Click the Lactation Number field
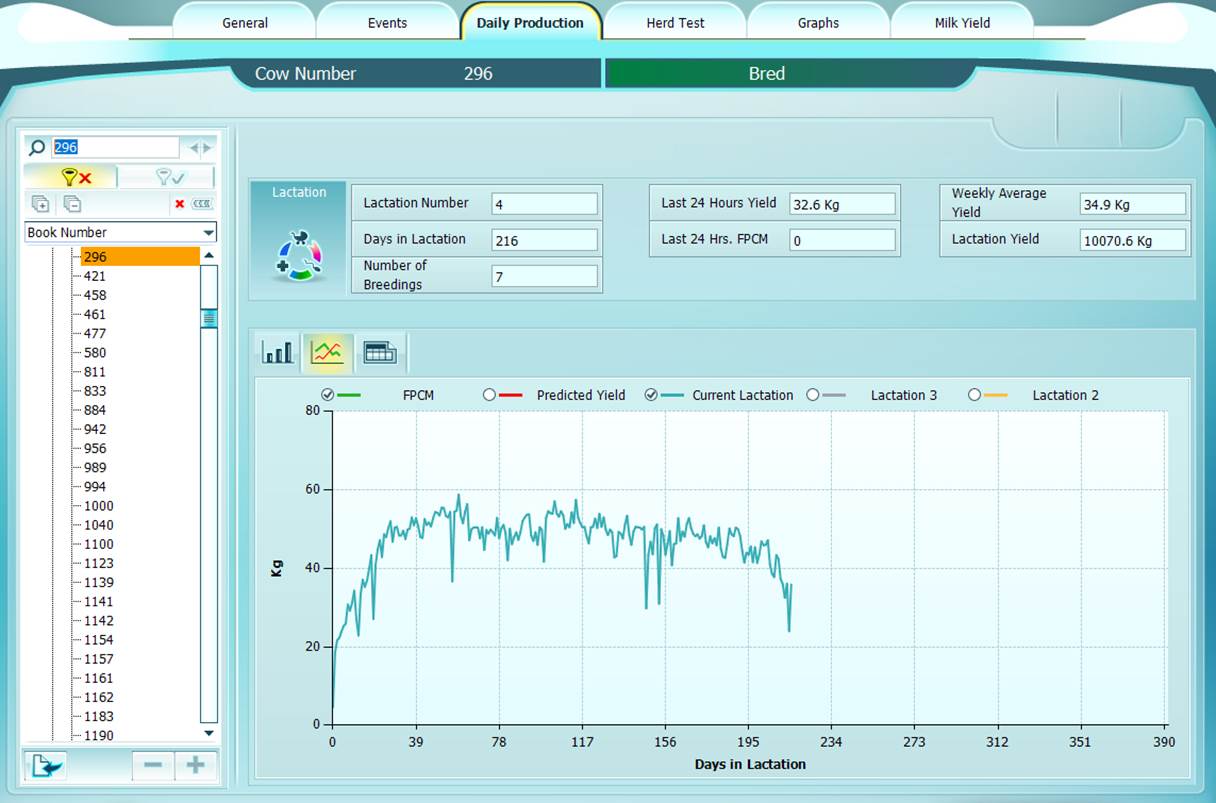Viewport: 1216px width, 803px height. click(545, 204)
